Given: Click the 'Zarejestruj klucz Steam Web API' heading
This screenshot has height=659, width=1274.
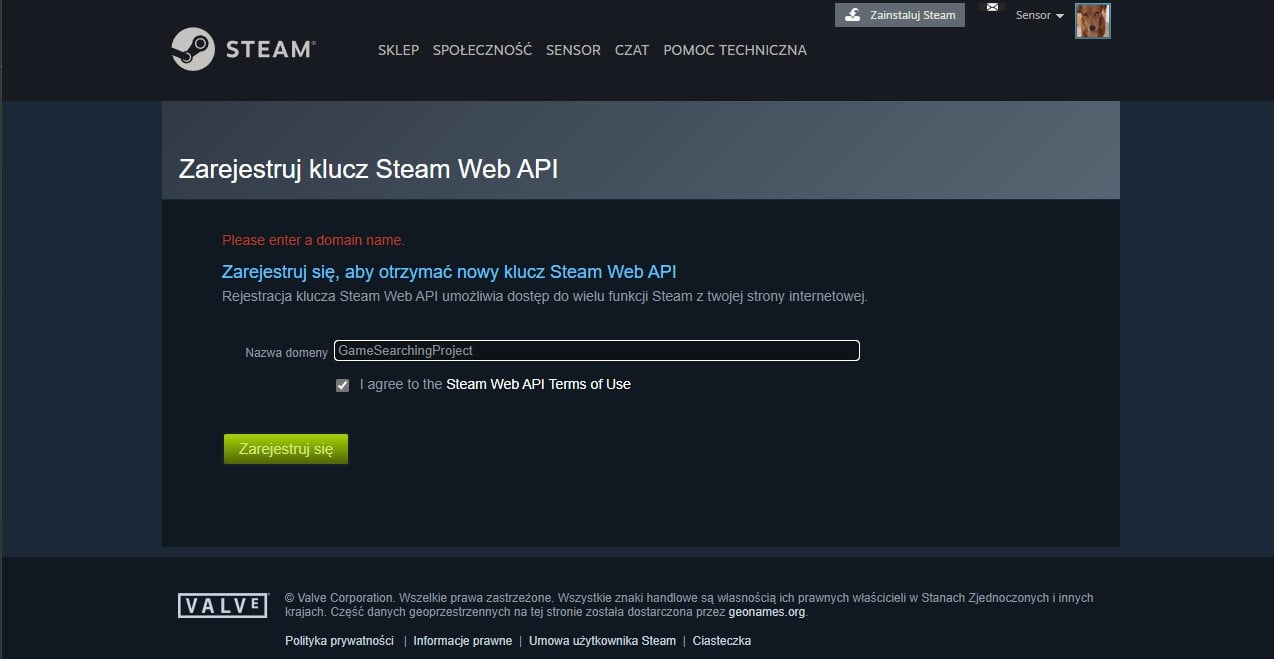Looking at the screenshot, I should 368,169.
